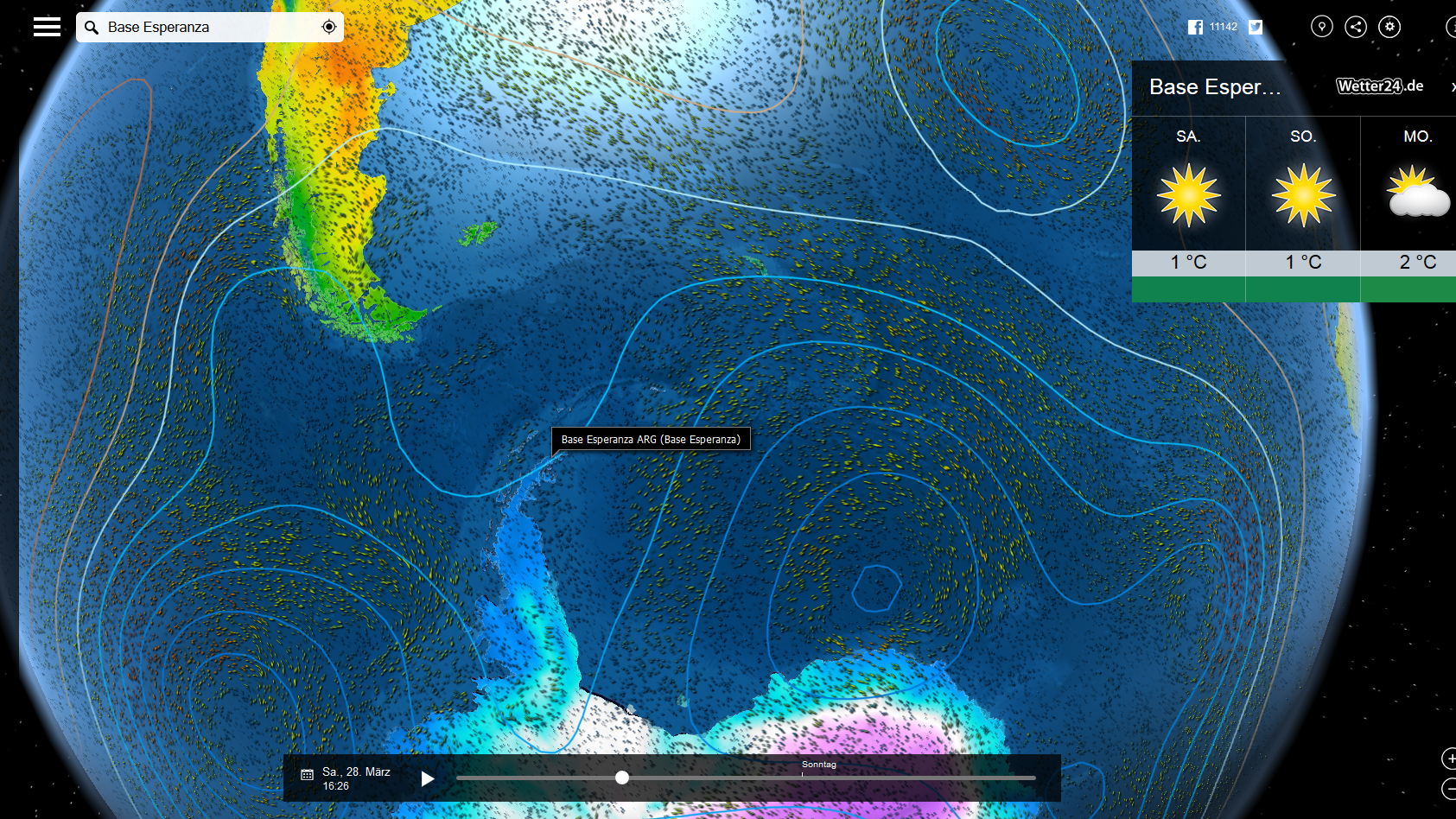Click the 11142 Facebook like count
The height and width of the screenshot is (819, 1456).
(1224, 27)
